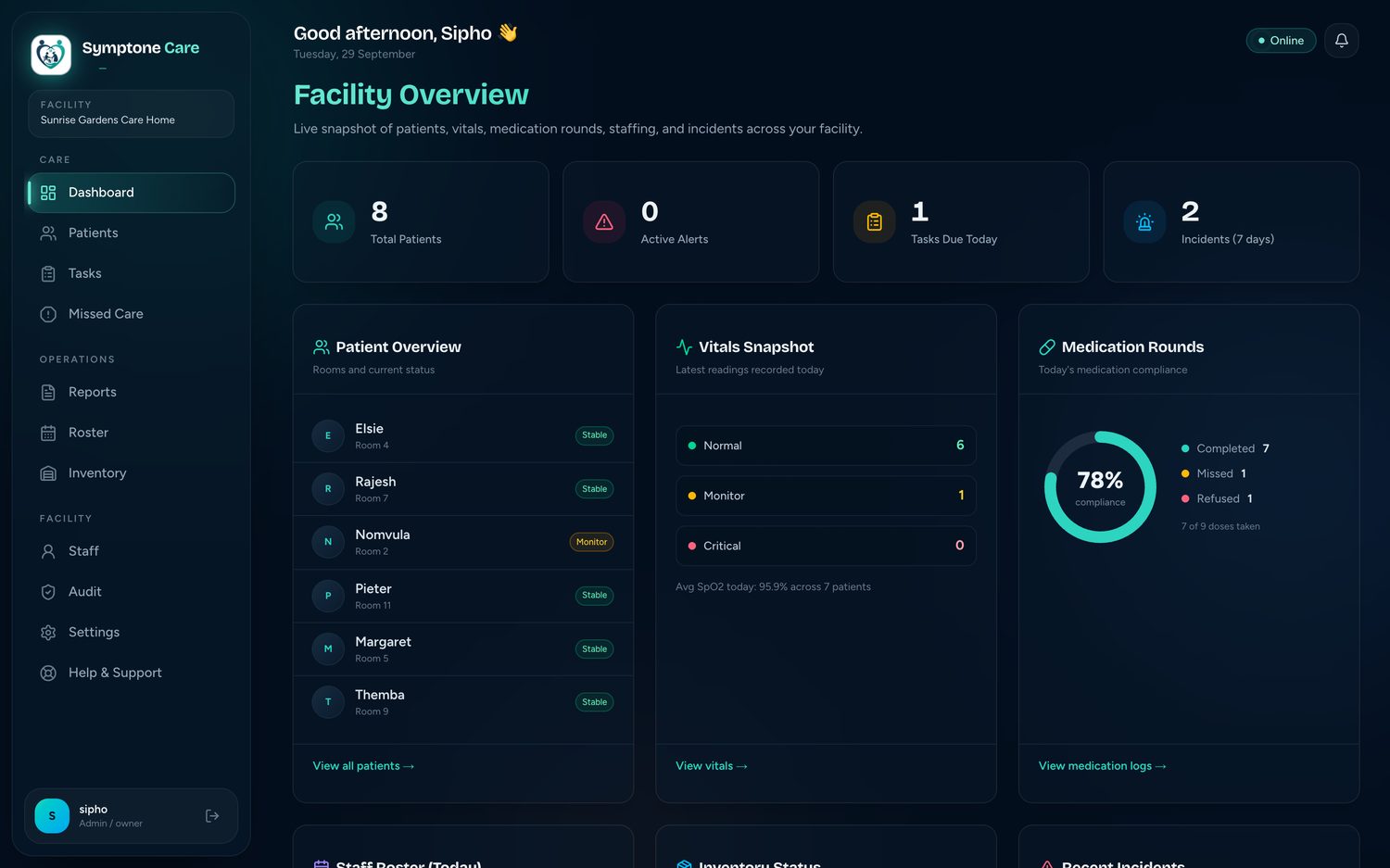The height and width of the screenshot is (868, 1390).
Task: Click the Settings gear icon
Action: point(48,633)
